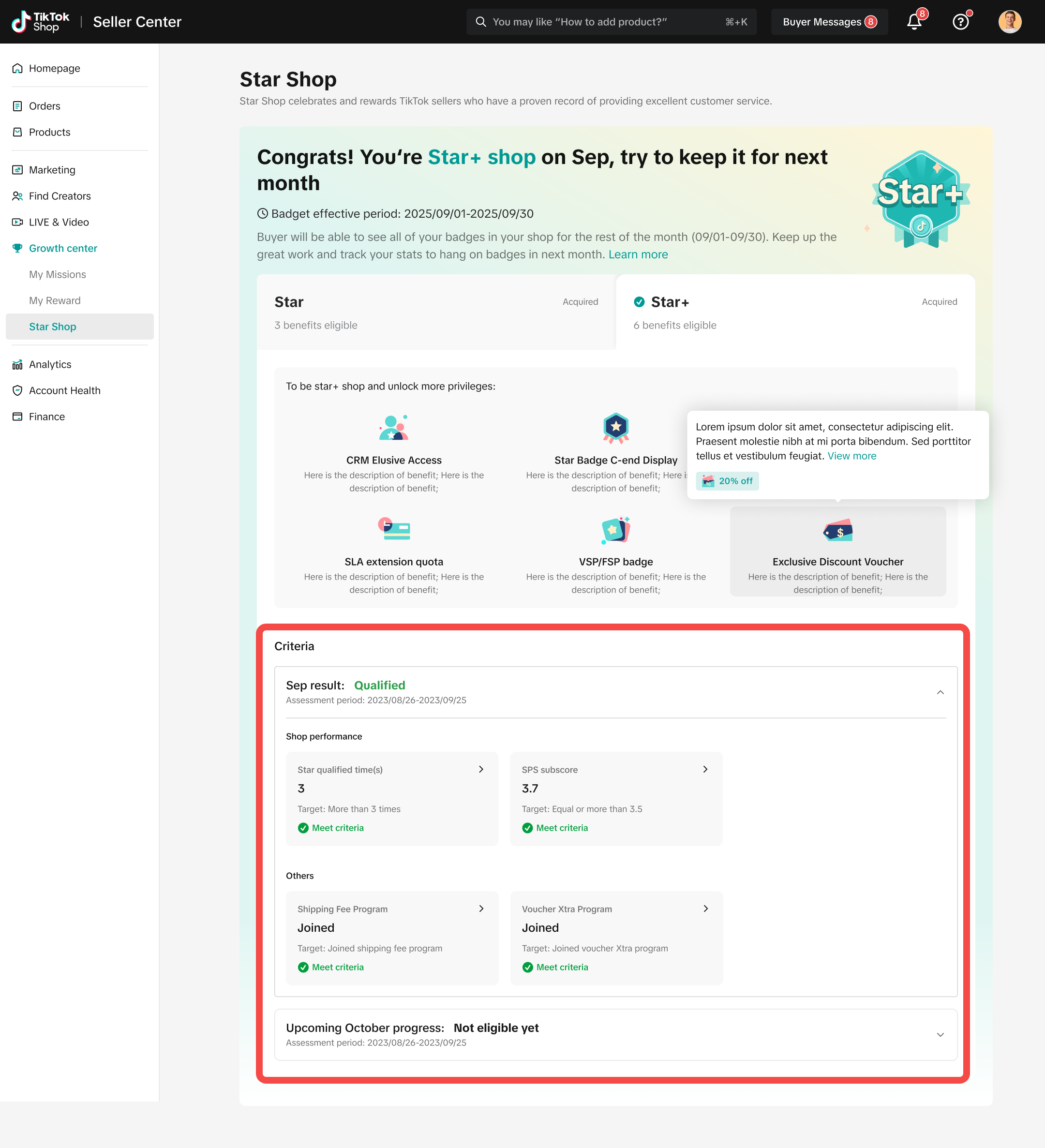Open the help question mark icon
Screen dimensions: 1045x1148
click(960, 22)
